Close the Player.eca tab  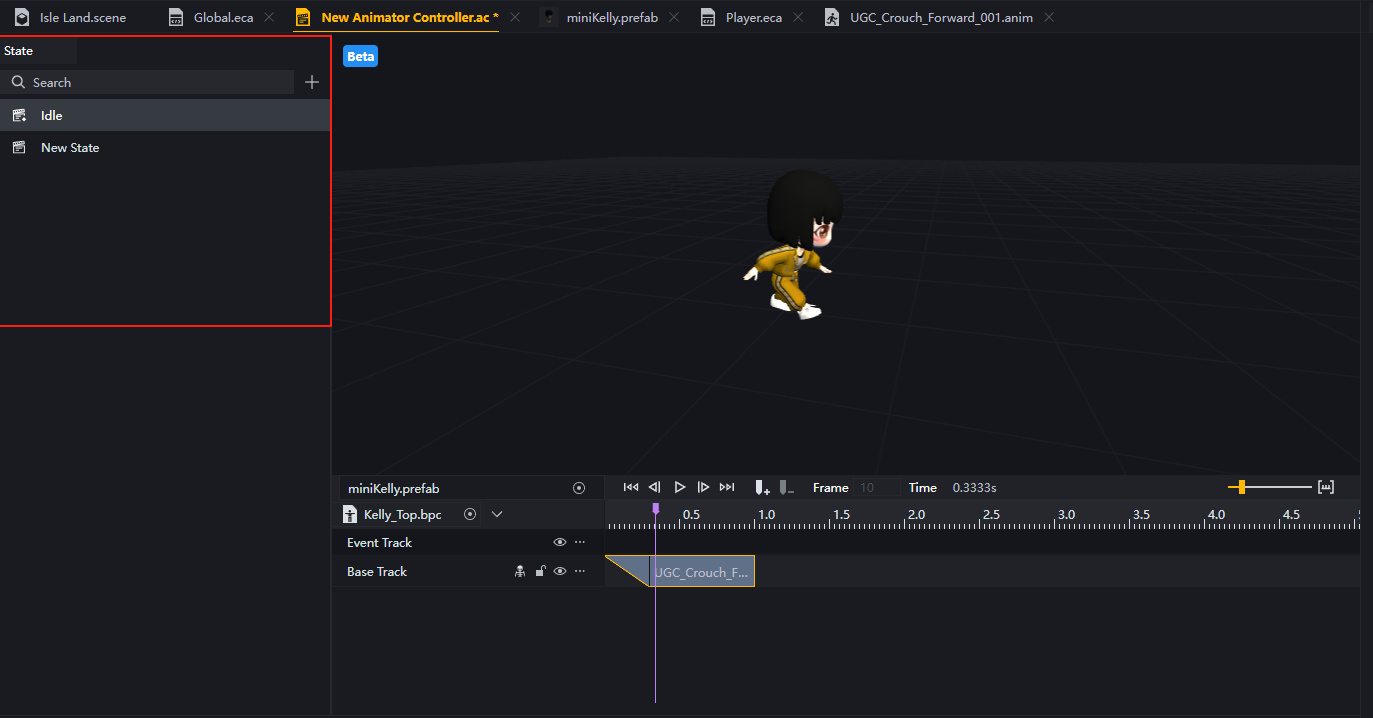click(x=798, y=17)
